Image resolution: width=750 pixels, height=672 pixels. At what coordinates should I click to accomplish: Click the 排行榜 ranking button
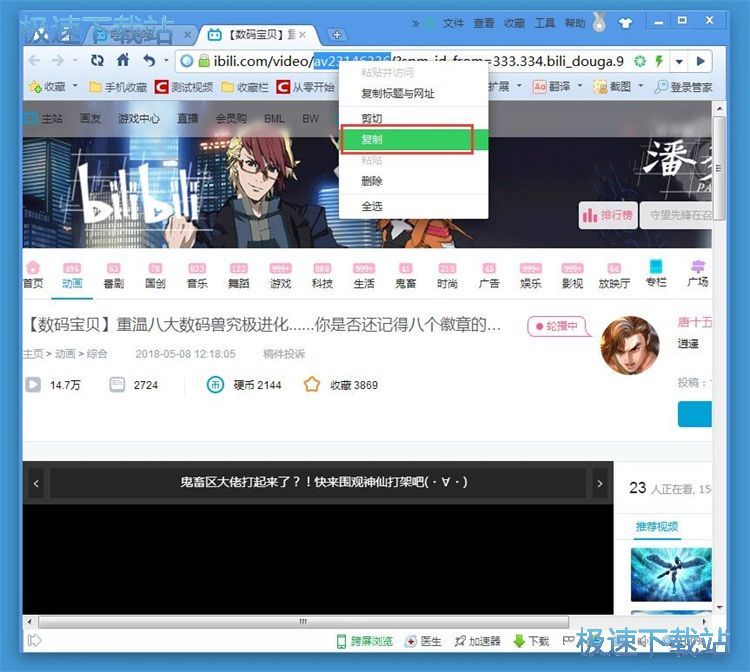pos(607,215)
